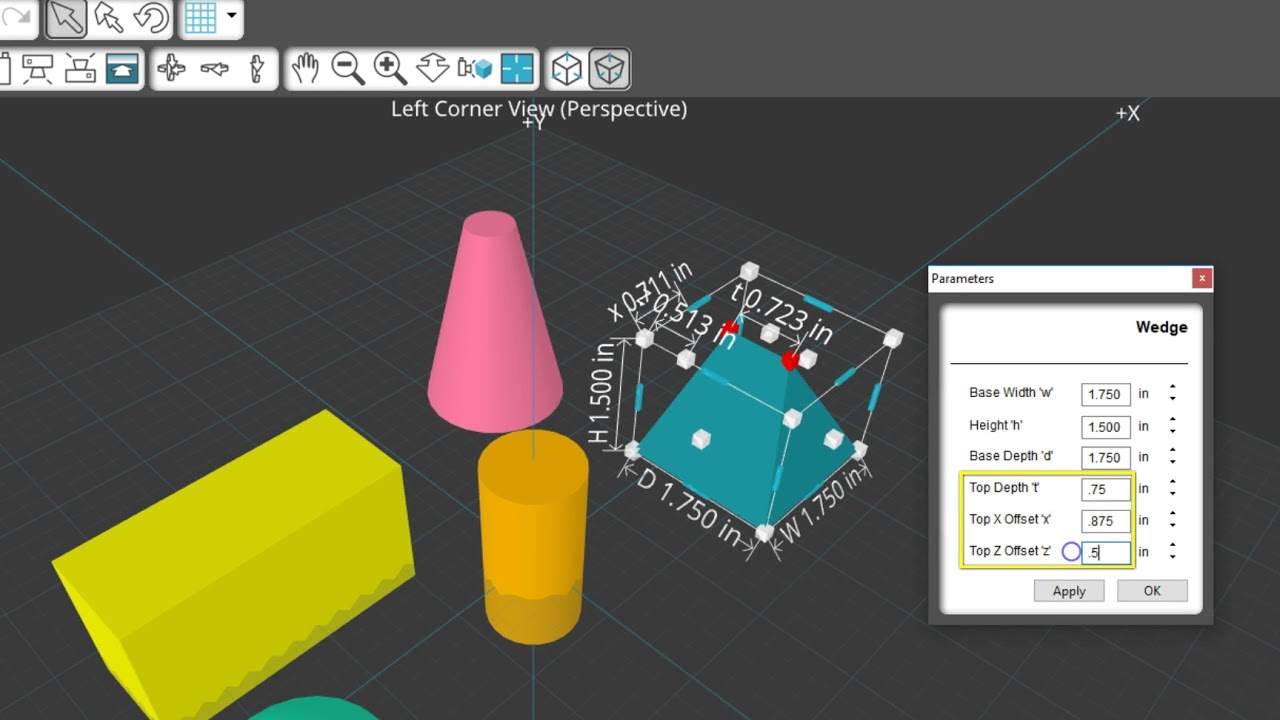Image resolution: width=1280 pixels, height=720 pixels.
Task: Close the Parameters dialog
Action: coord(1202,279)
